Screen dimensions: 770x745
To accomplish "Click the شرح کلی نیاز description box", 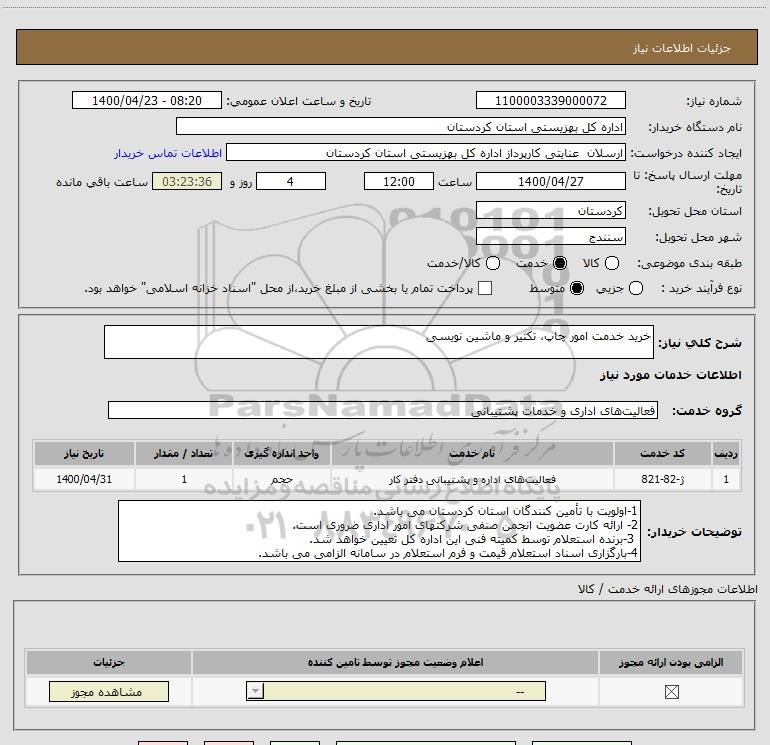I will point(379,342).
